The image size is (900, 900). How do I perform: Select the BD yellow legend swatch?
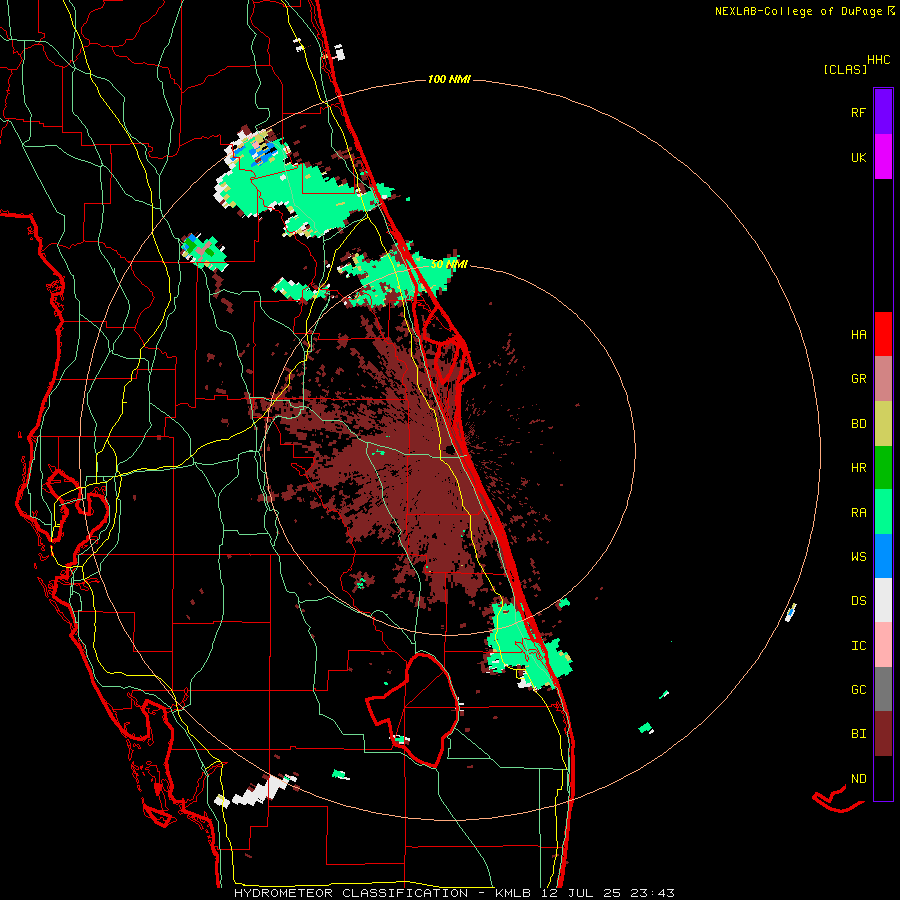coord(883,423)
